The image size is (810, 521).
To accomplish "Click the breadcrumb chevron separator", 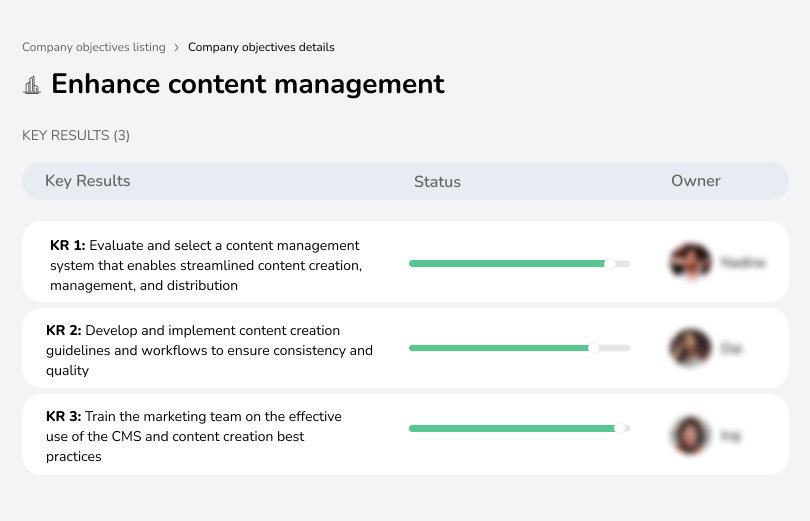I will click(x=177, y=48).
